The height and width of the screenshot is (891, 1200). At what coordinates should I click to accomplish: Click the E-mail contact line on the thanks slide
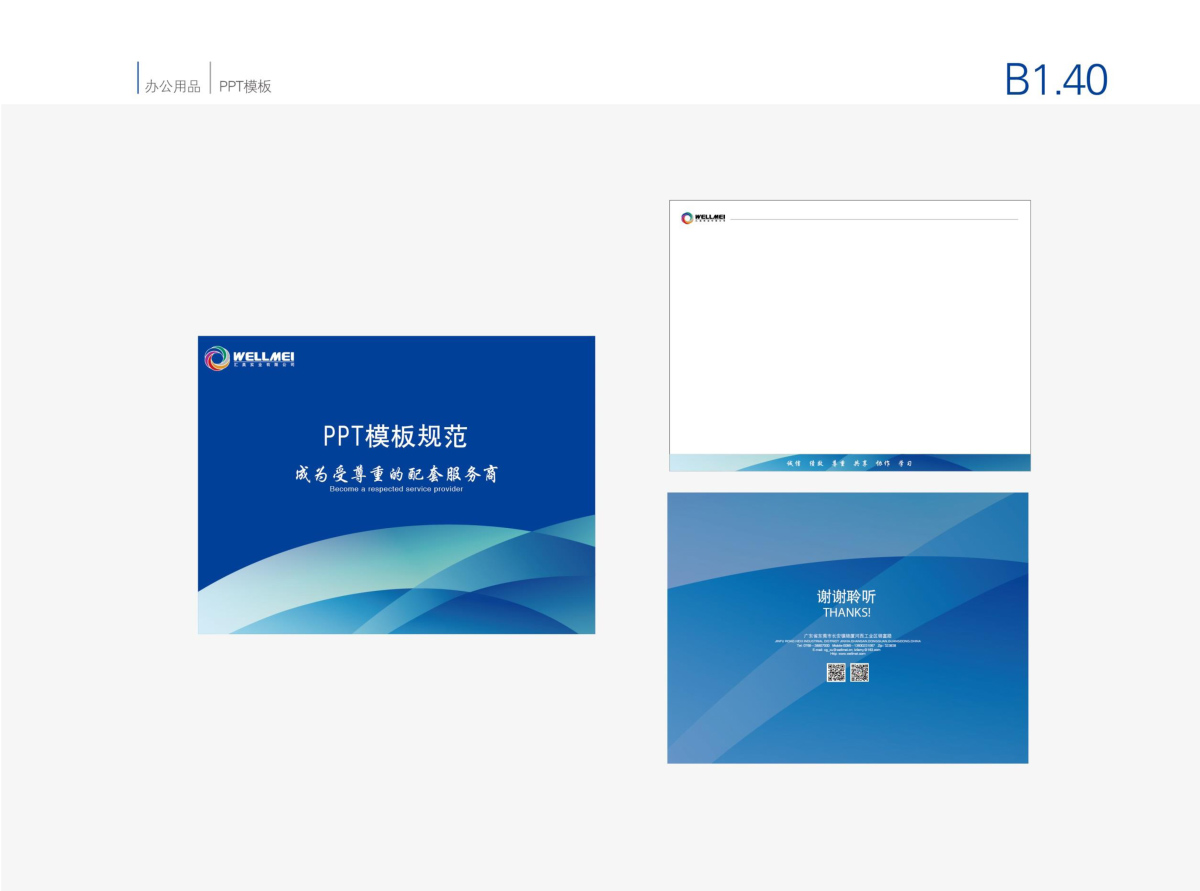pos(847,650)
